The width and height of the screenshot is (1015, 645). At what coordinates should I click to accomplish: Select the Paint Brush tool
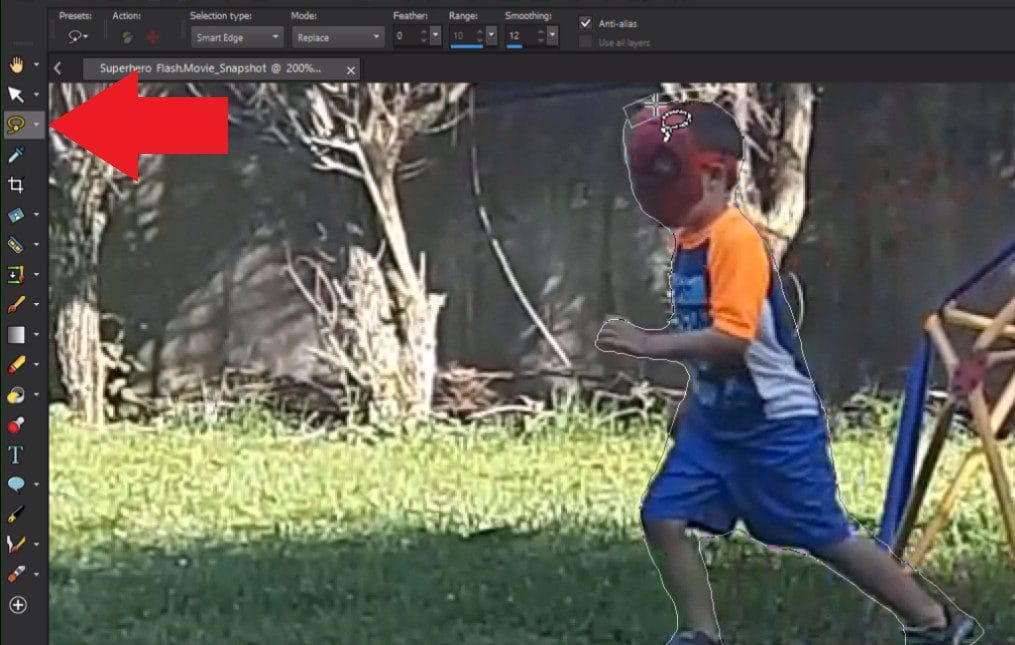18,303
